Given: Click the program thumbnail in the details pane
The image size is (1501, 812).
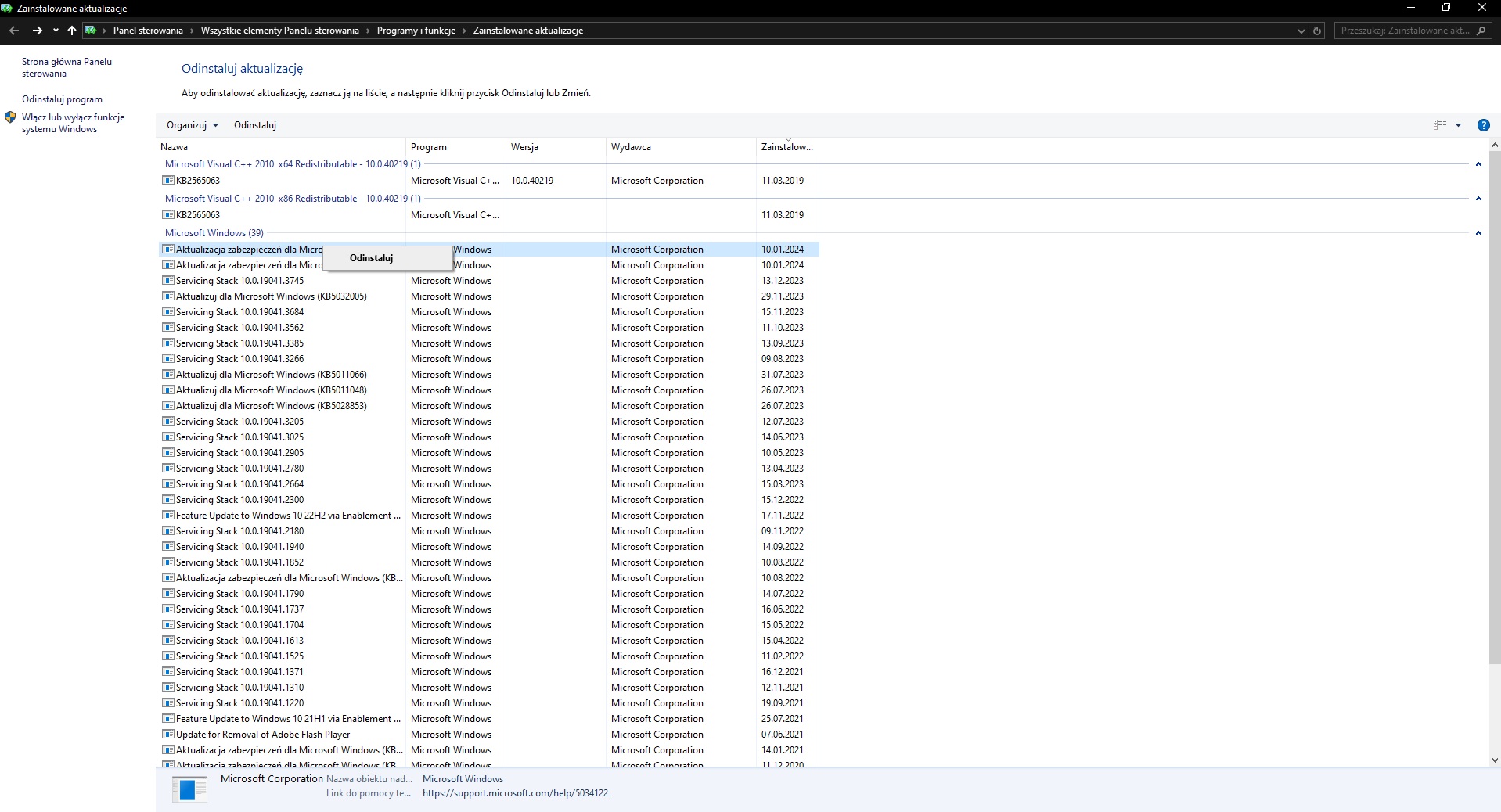Looking at the screenshot, I should 189,789.
